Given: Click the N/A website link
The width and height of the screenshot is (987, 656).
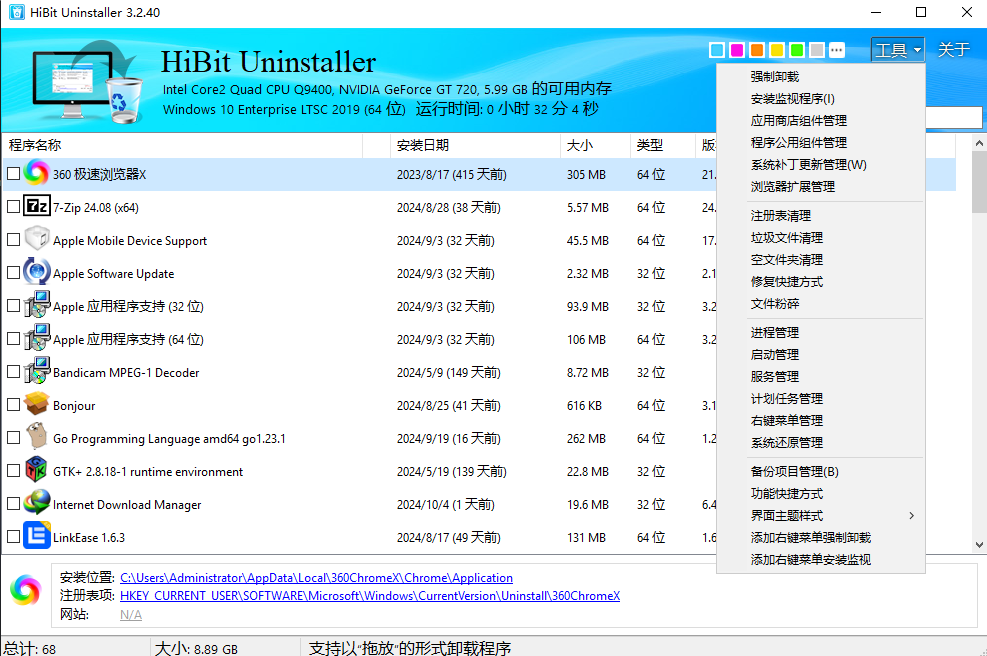Looking at the screenshot, I should 131,614.
